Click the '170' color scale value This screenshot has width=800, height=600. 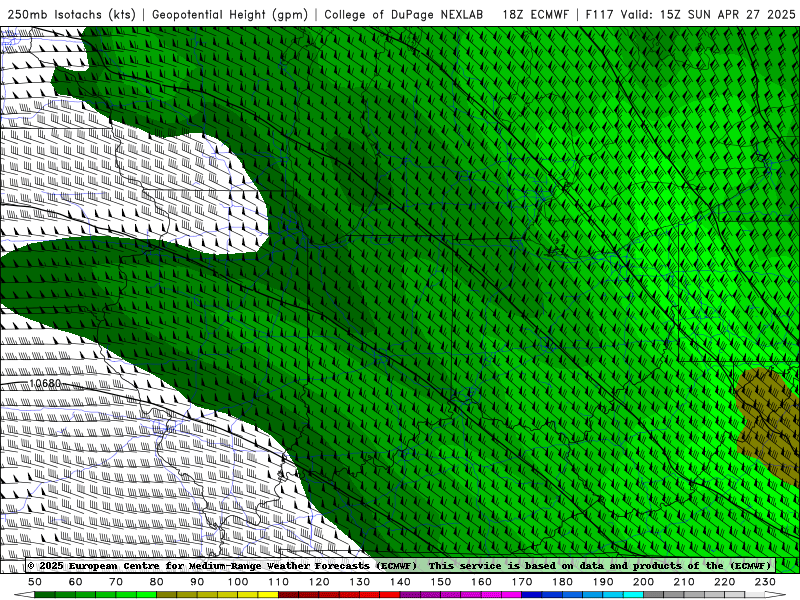[521, 582]
